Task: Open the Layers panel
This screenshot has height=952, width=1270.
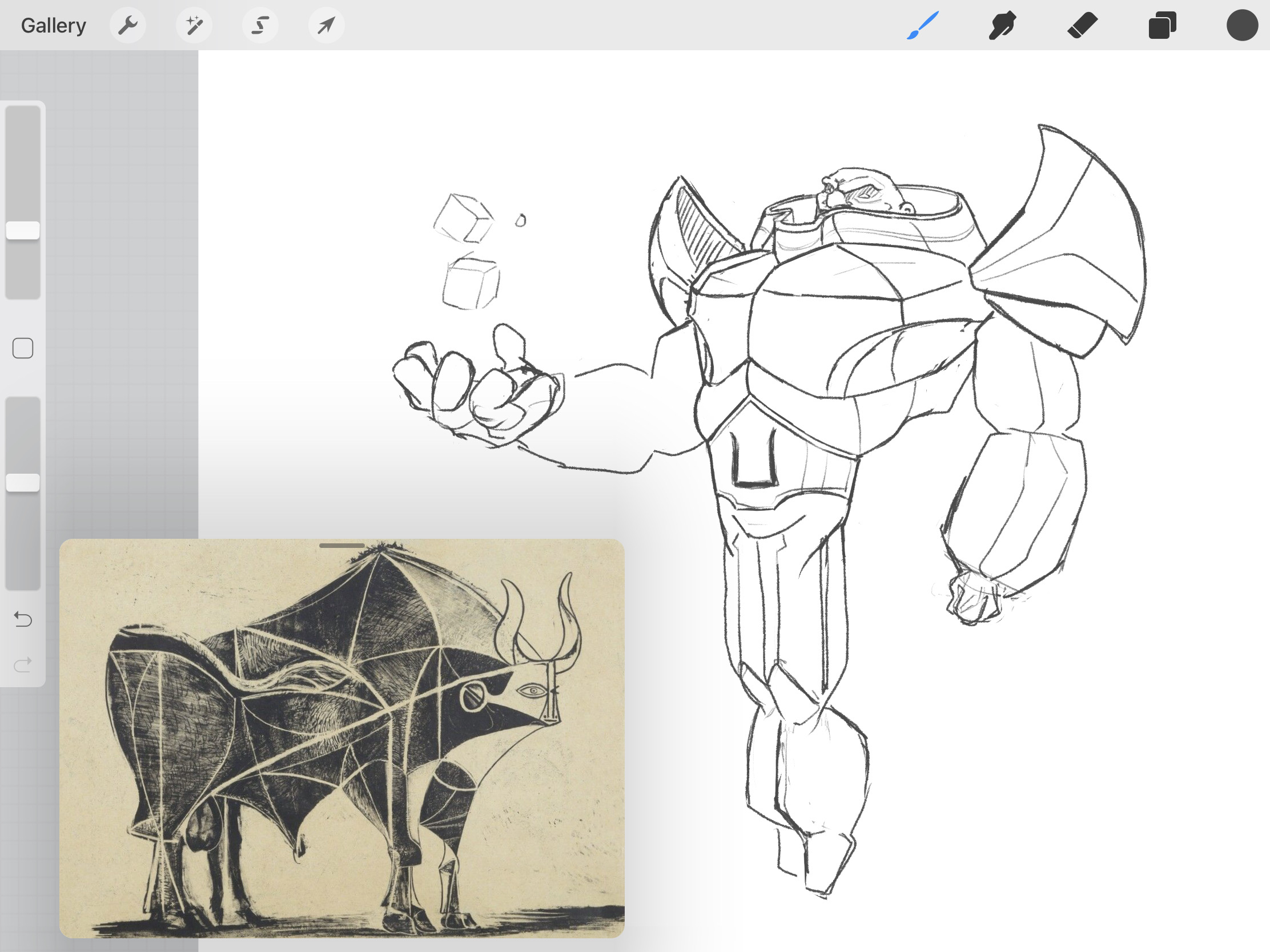Action: point(1162,25)
